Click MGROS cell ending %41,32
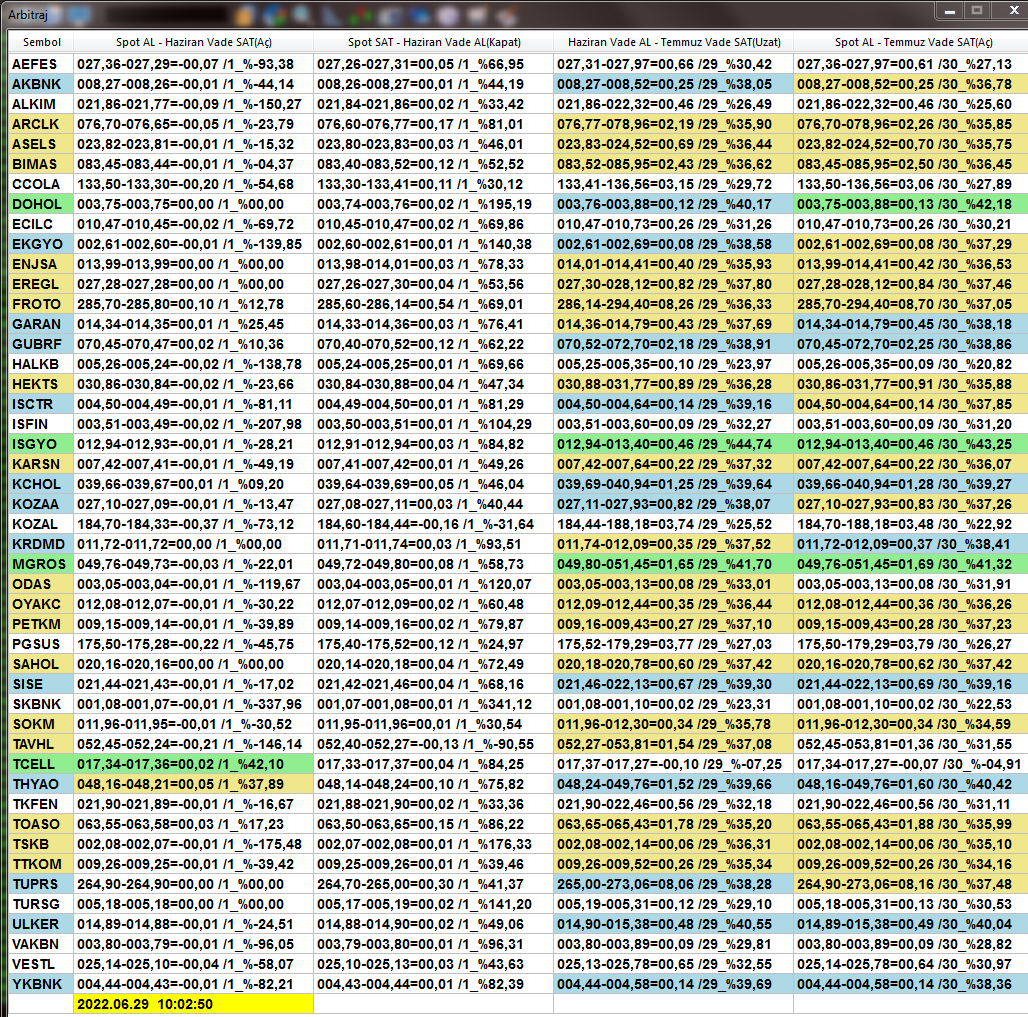The height and width of the screenshot is (1017, 1028). [911, 564]
